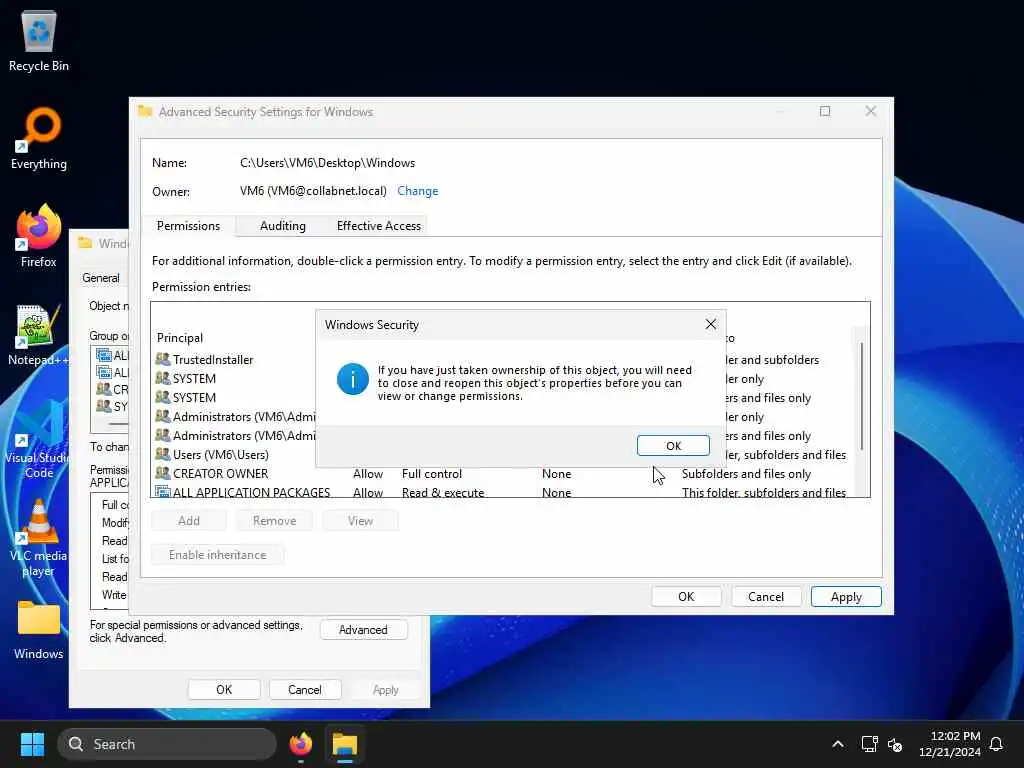Click Full control access for CREATOR OWNER
The width and height of the screenshot is (1024, 768).
point(432,473)
